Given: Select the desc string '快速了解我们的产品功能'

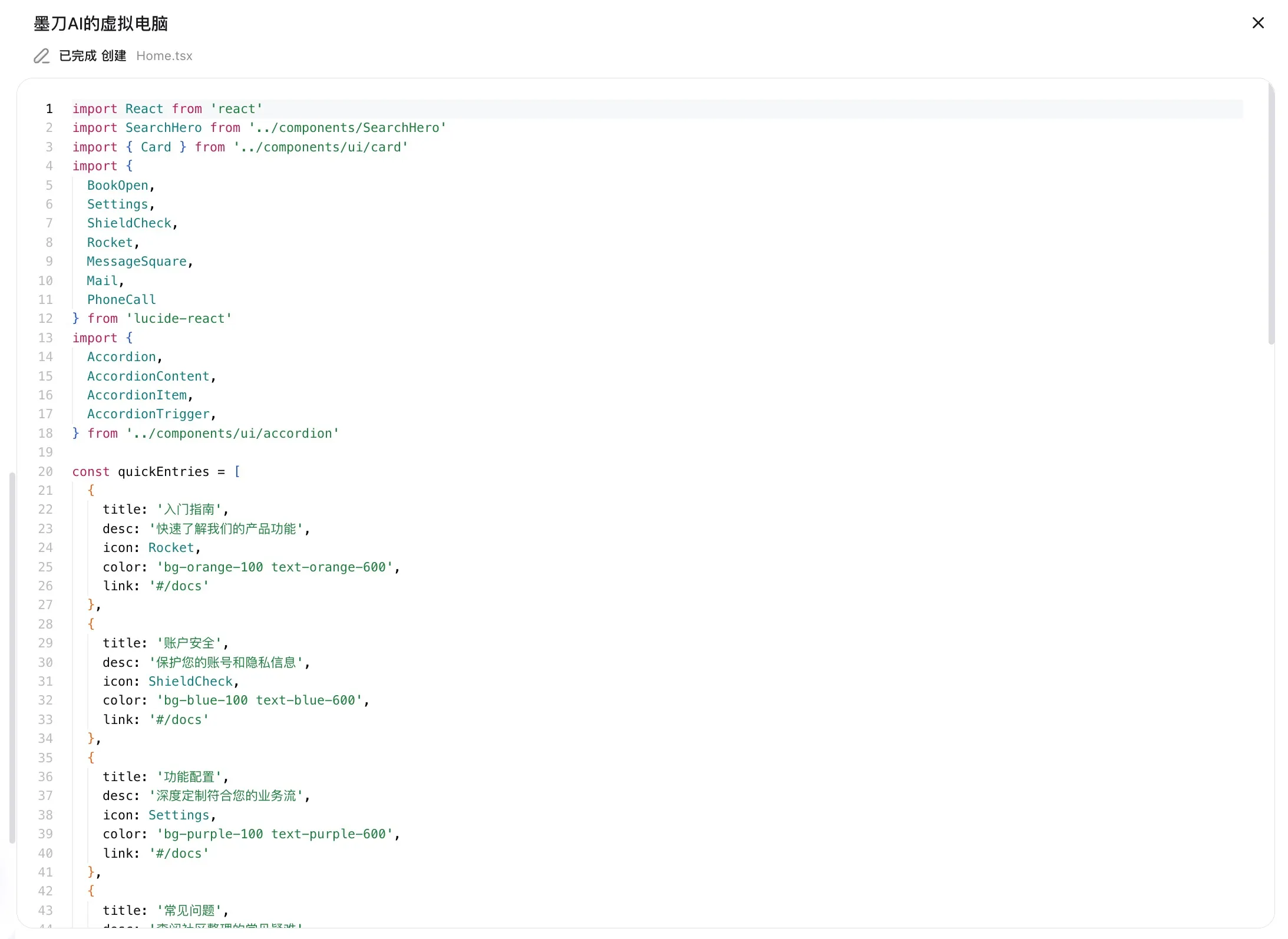Looking at the screenshot, I should 226,529.
